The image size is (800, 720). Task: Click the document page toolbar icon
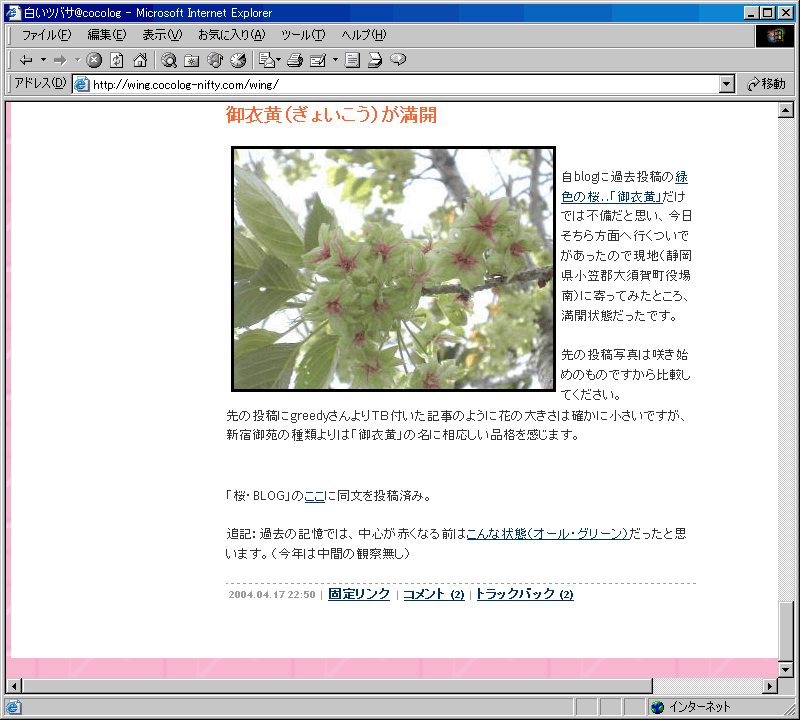pos(352,60)
